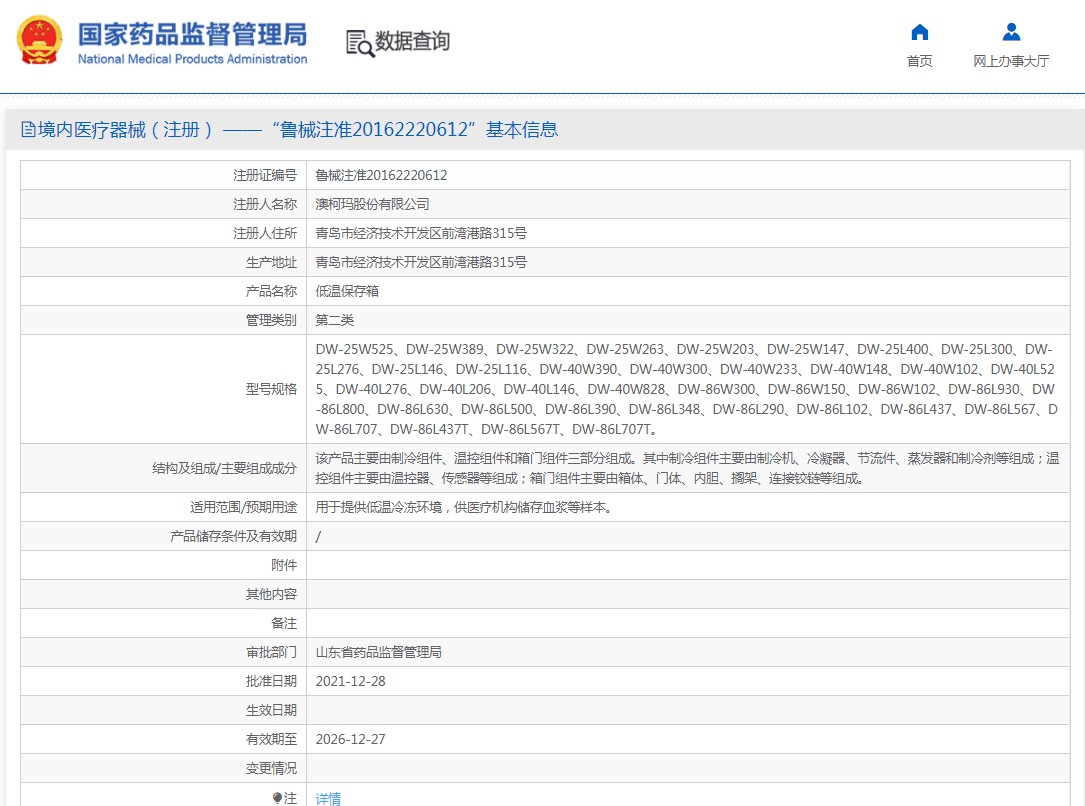Image resolution: width=1085 pixels, height=806 pixels.
Task: Click the product name 低温保存箱
Action: coord(347,291)
